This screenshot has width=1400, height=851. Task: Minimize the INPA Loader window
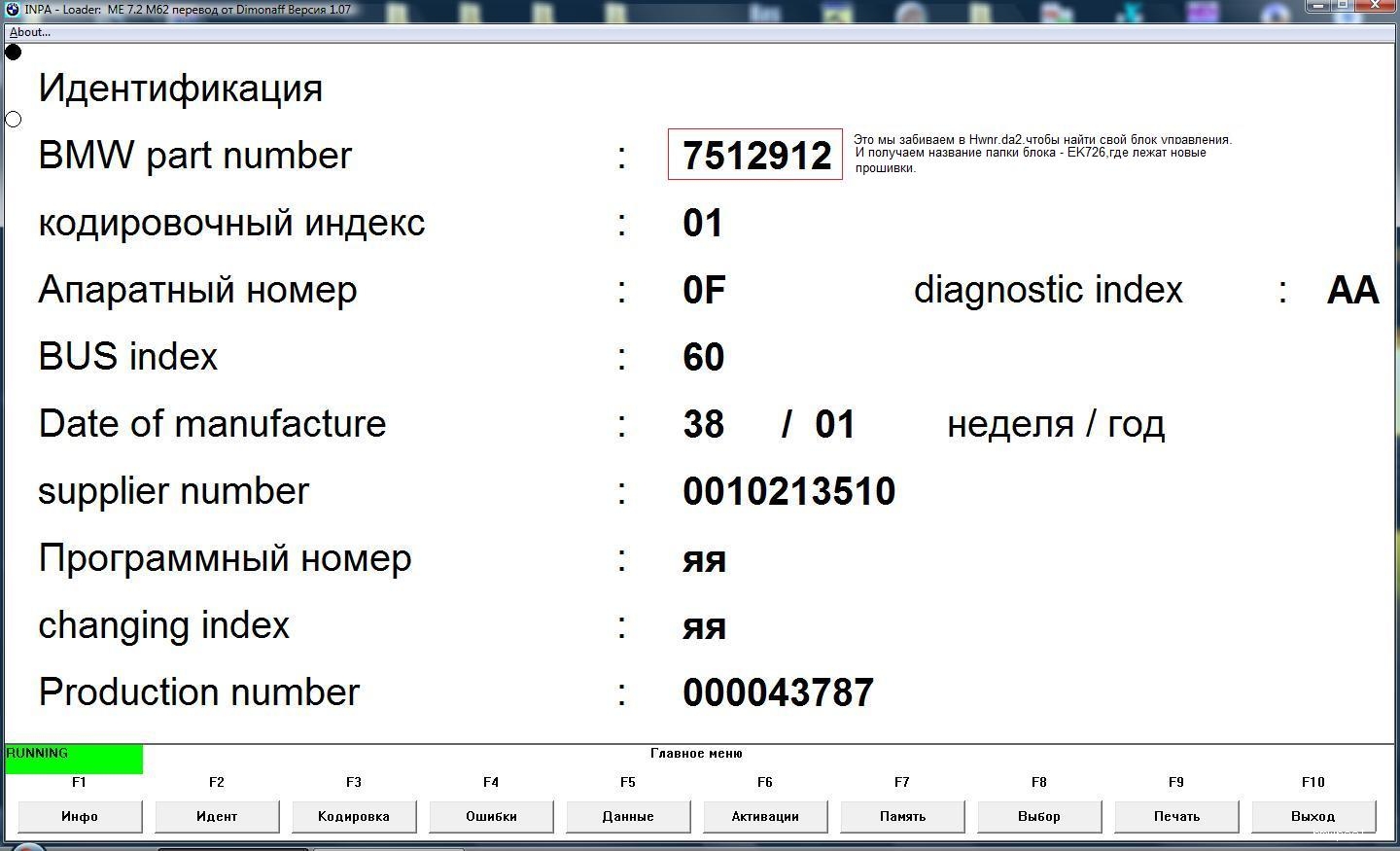point(1319,6)
